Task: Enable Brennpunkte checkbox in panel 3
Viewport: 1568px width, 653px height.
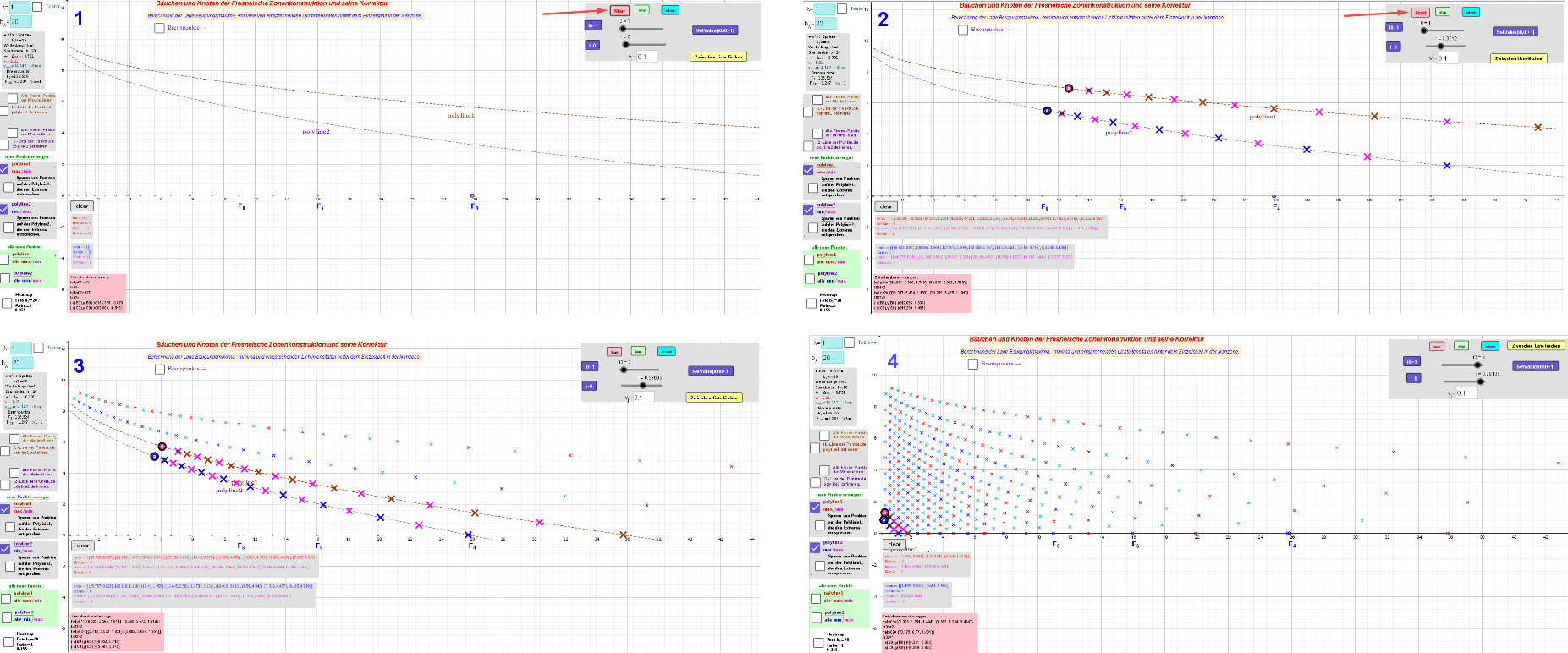Action: (x=159, y=369)
